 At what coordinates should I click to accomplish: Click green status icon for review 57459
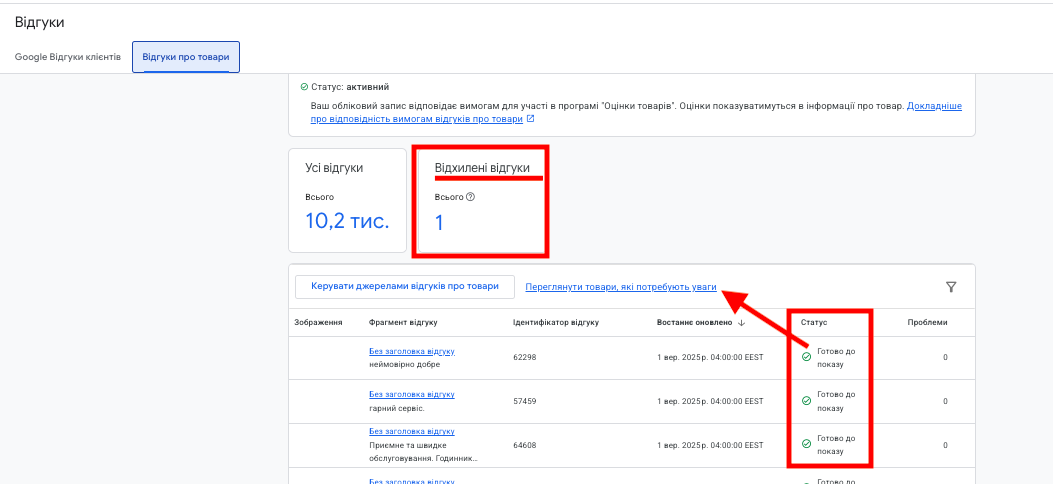click(807, 401)
